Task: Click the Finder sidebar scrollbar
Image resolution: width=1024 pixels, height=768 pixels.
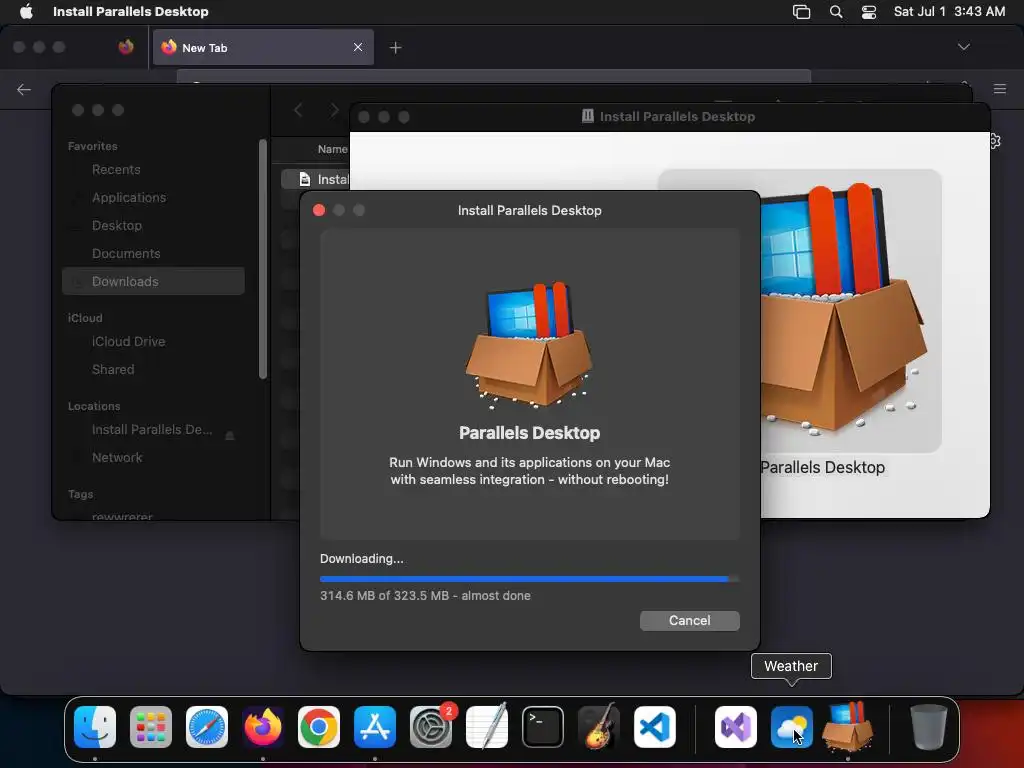Action: click(263, 259)
